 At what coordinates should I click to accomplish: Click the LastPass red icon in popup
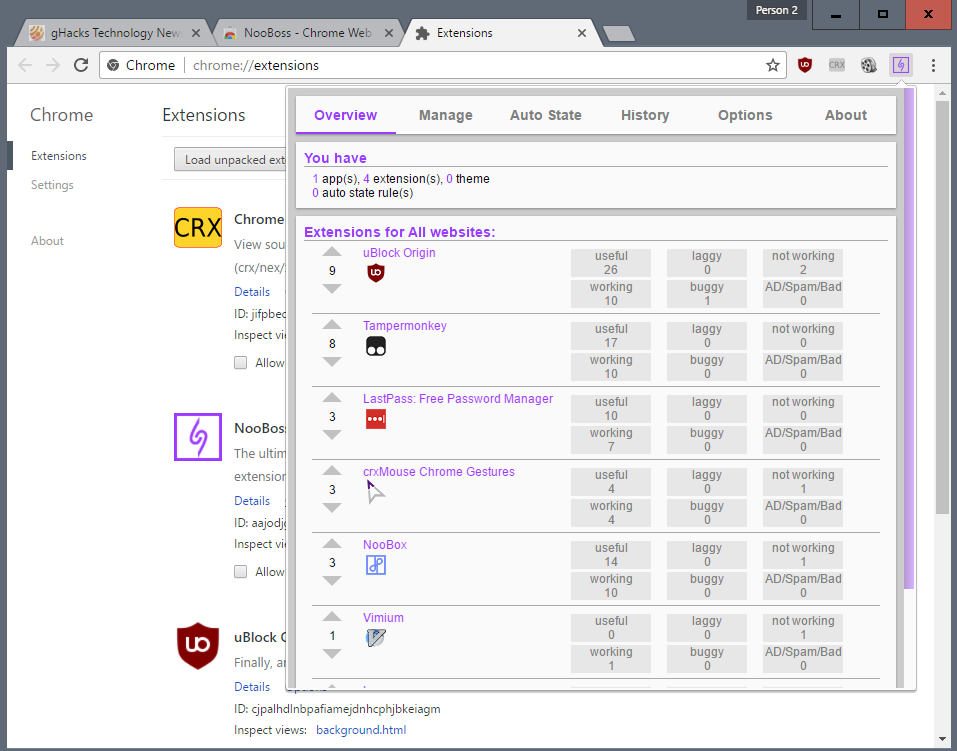point(376,419)
